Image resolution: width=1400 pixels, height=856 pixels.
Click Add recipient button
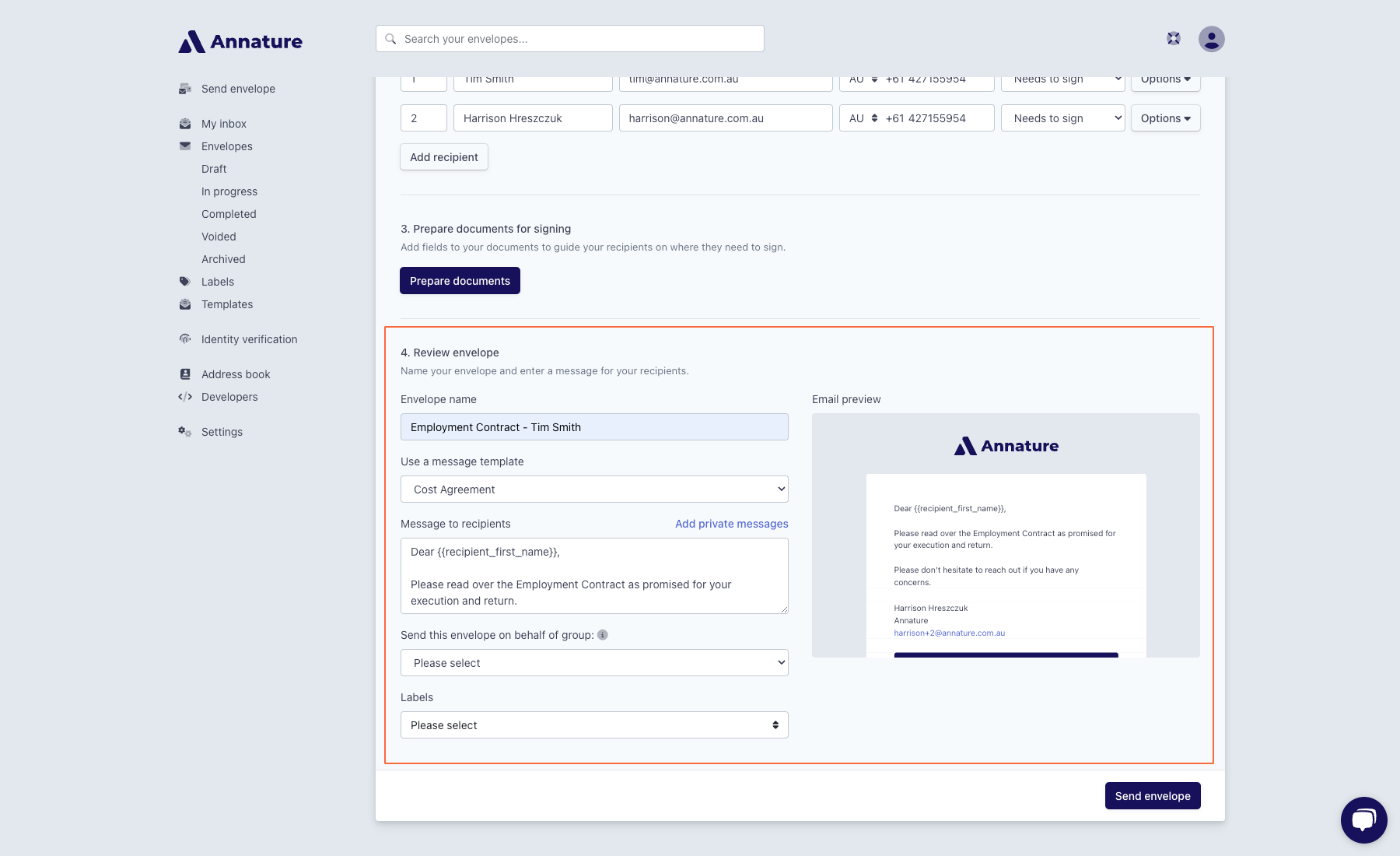click(444, 157)
